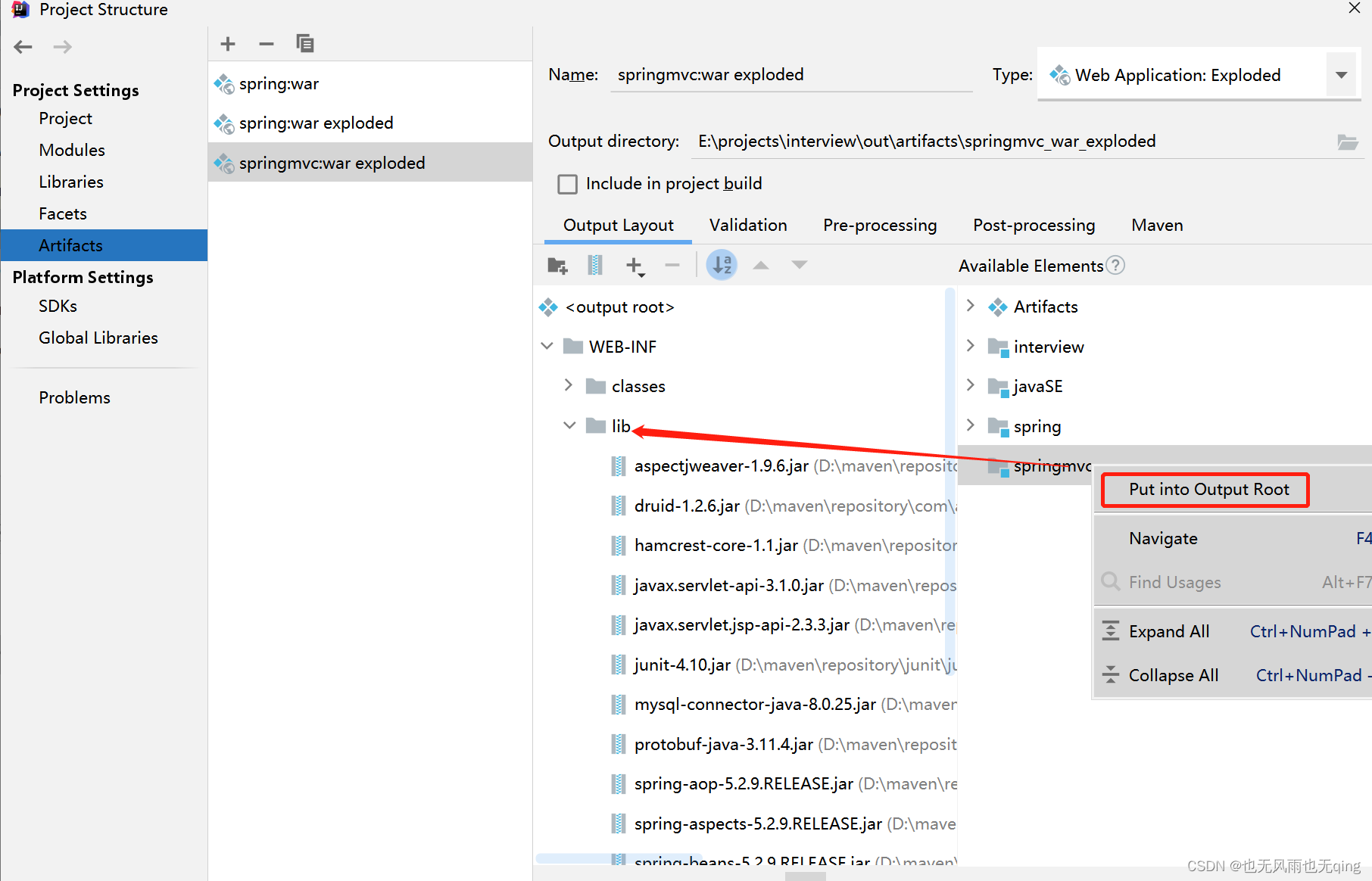The height and width of the screenshot is (881, 1372).
Task: Click the javaSE module icon
Action: pyautogui.click(x=999, y=387)
